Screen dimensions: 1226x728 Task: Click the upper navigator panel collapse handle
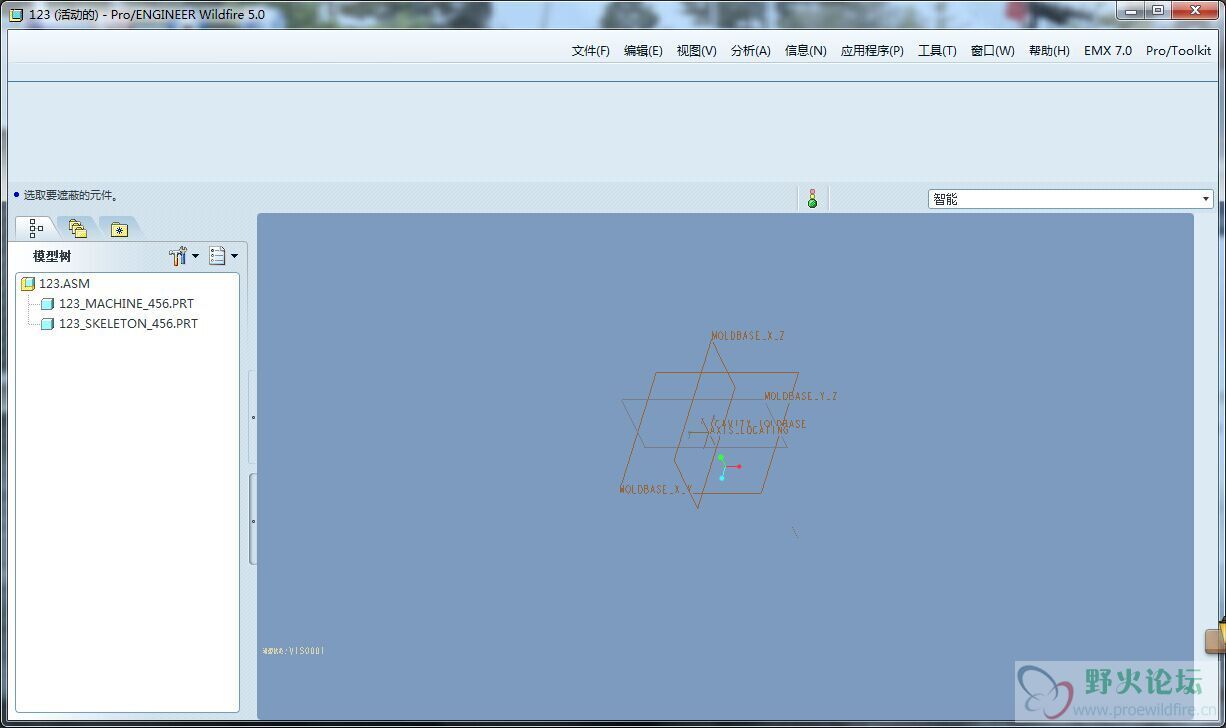click(252, 417)
